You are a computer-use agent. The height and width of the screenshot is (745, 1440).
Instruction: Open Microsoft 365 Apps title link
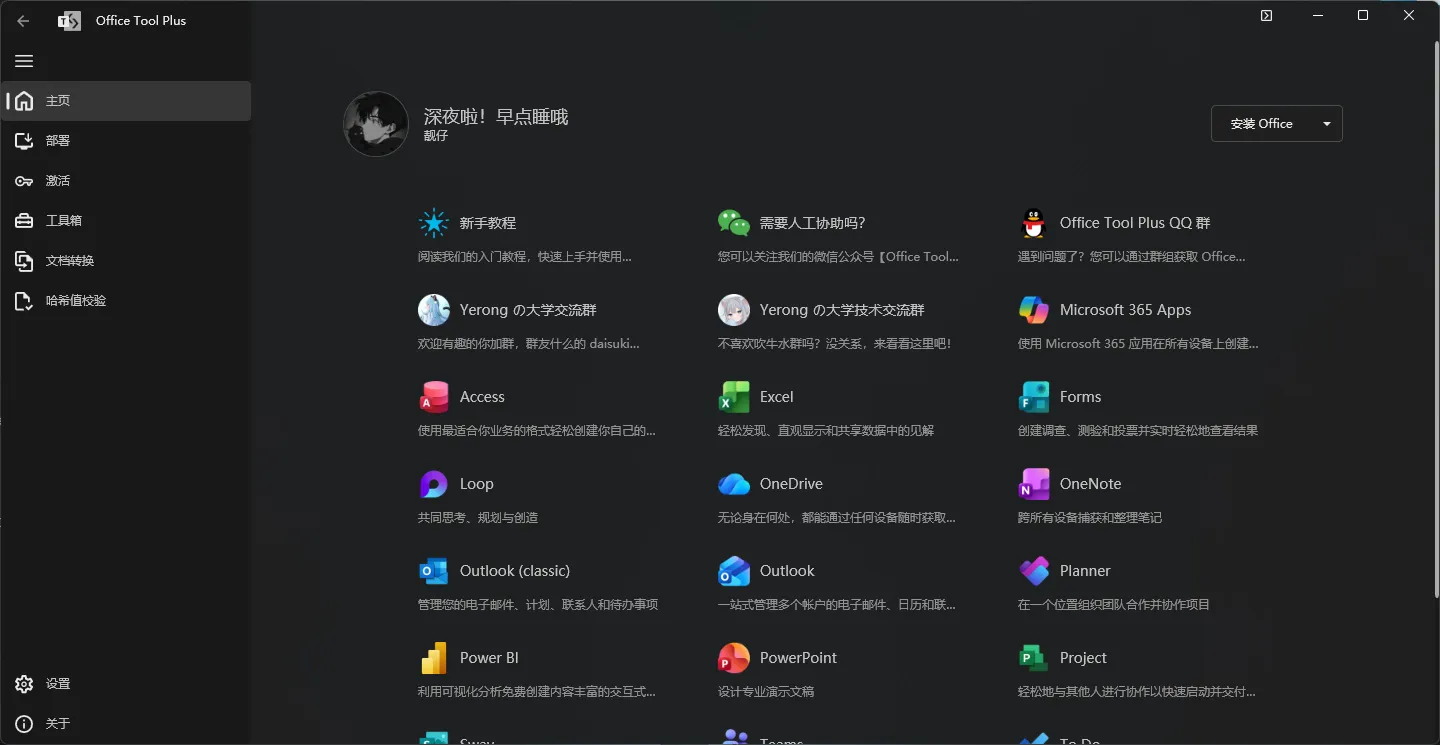pyautogui.click(x=1125, y=310)
